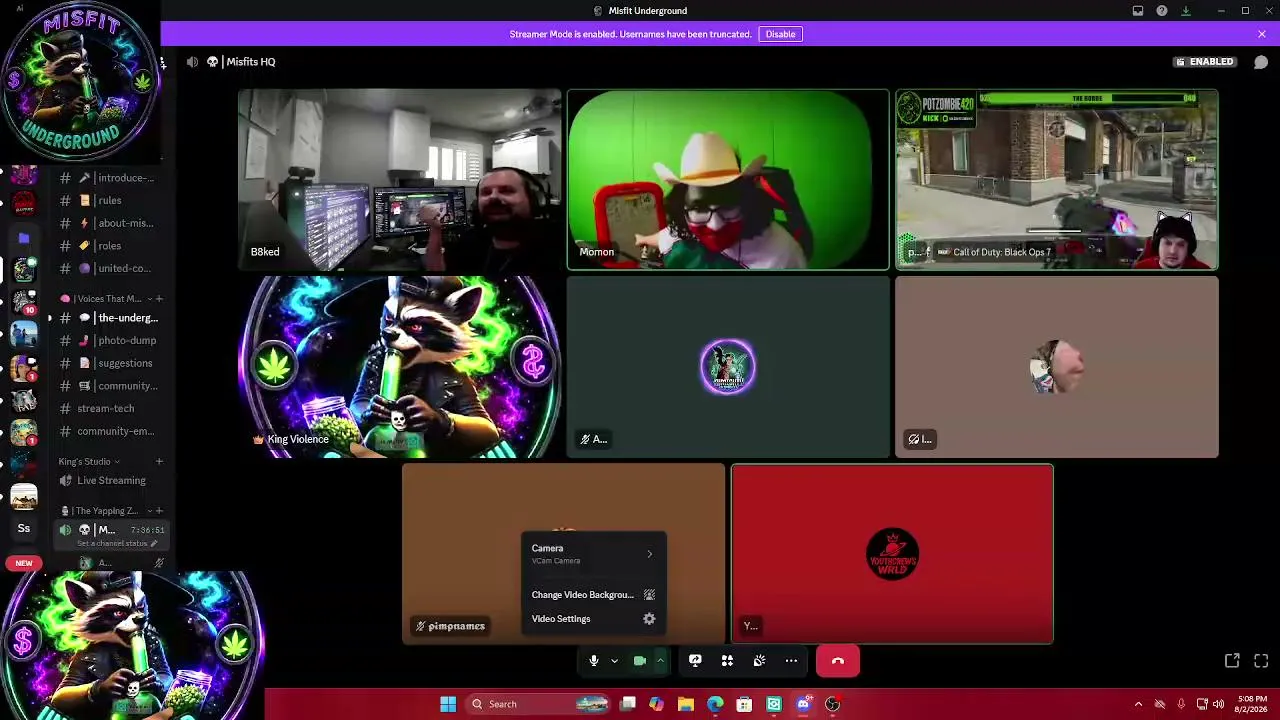
Task: Open the microphone options arrow
Action: click(x=614, y=661)
